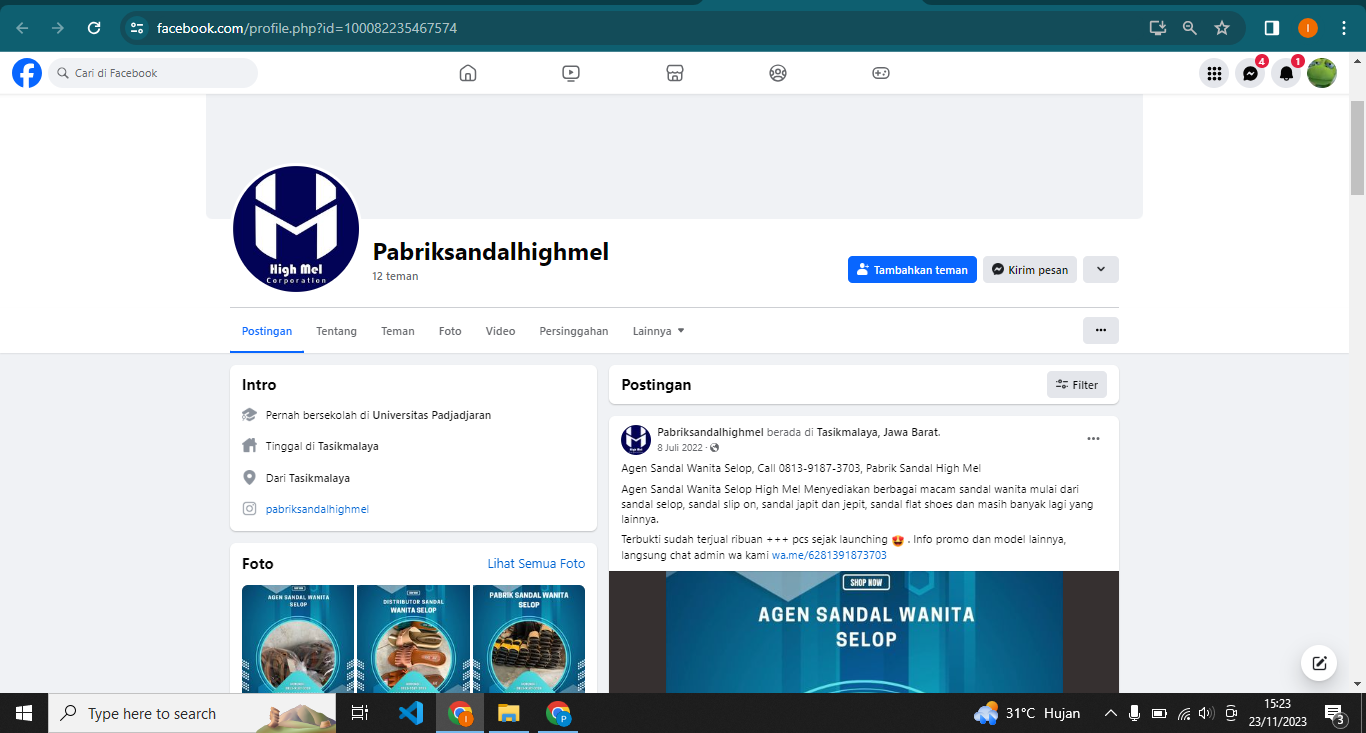Image resolution: width=1366 pixels, height=733 pixels.
Task: Open the Groups icon
Action: tap(778, 73)
